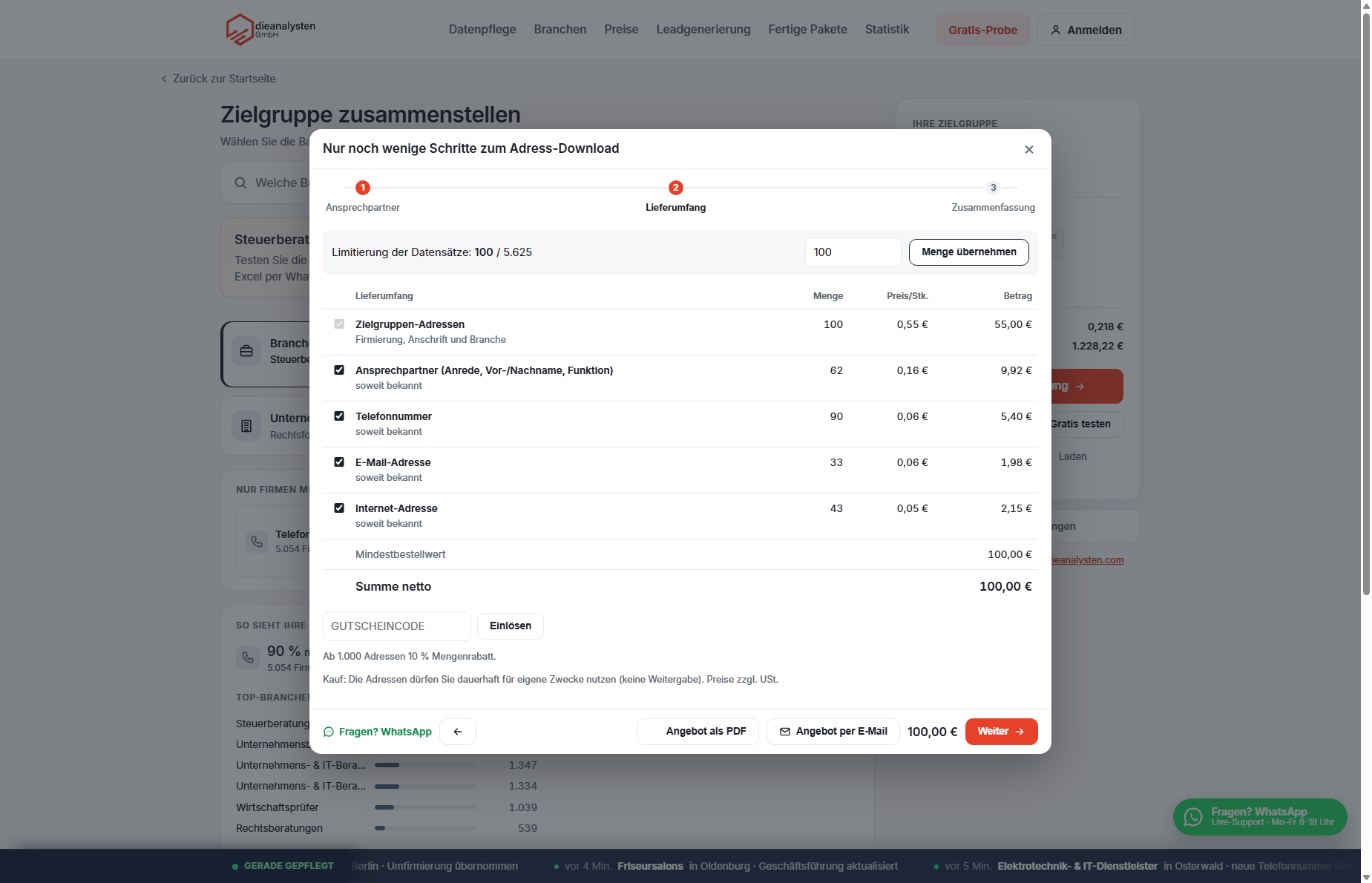Toggle the E-Mail-Adresse checkbox
This screenshot has height=883, width=1372.
click(339, 462)
